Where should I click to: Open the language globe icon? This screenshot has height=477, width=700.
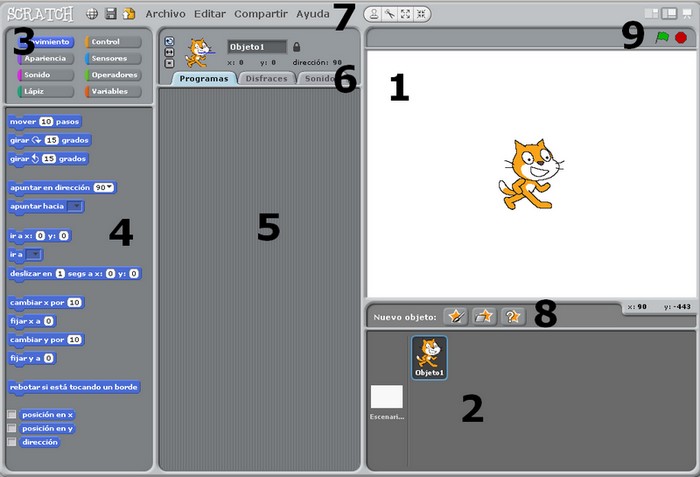(x=92, y=14)
